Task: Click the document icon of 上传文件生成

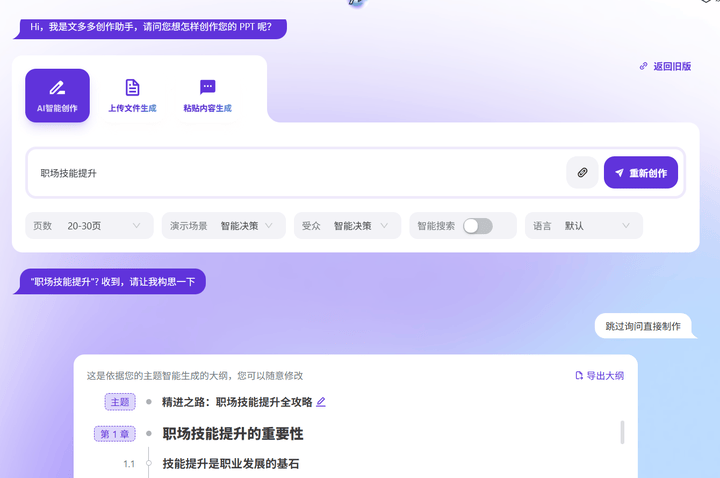Action: pyautogui.click(x=132, y=88)
